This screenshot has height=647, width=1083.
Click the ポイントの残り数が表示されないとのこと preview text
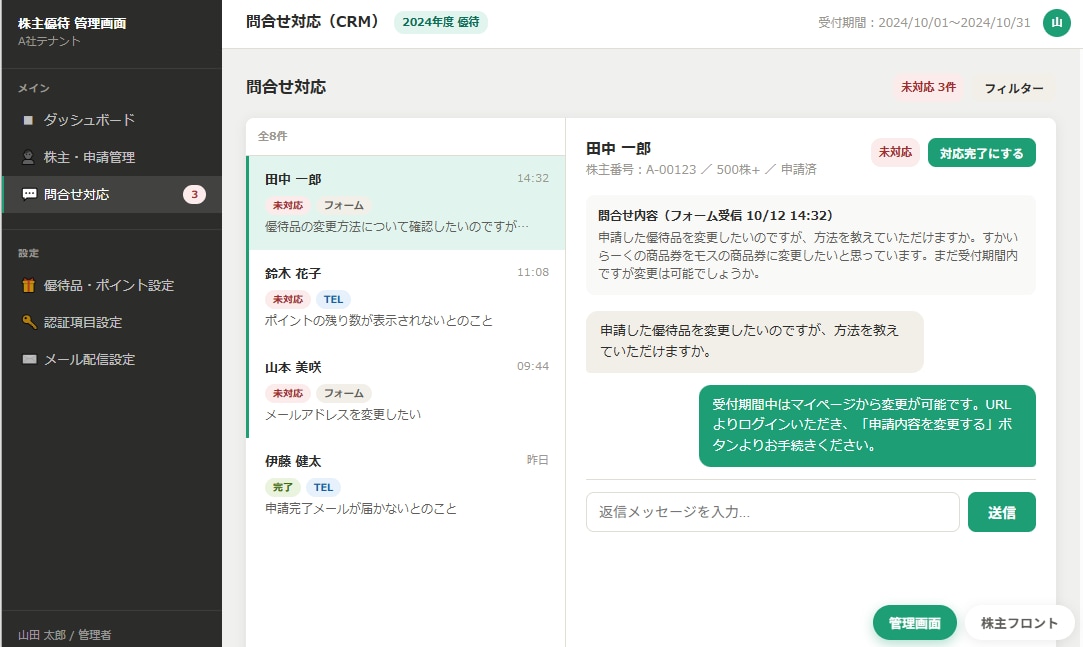point(378,321)
